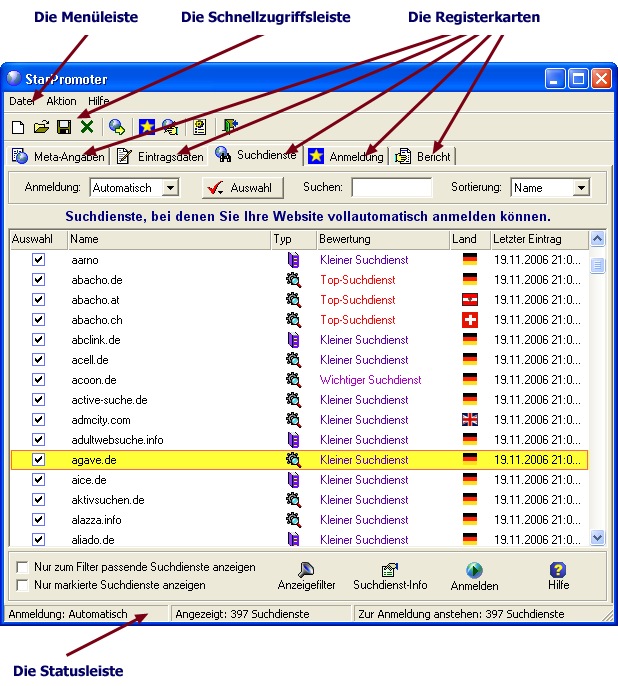This screenshot has height=686, width=618.
Task: Click the type icon in agave.de row
Action: click(293, 460)
